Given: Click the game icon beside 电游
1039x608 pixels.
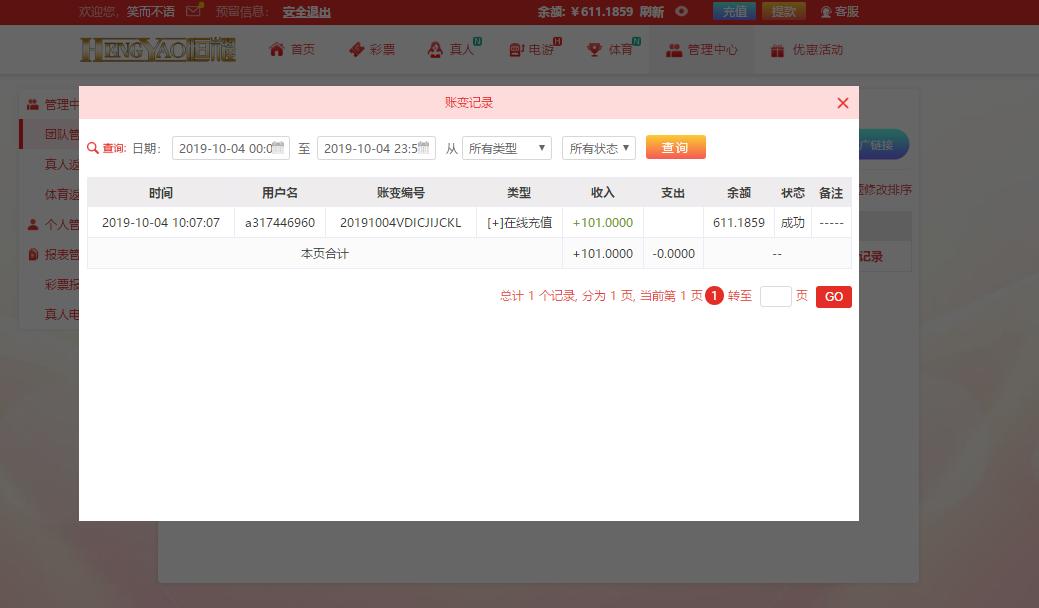Looking at the screenshot, I should (516, 50).
